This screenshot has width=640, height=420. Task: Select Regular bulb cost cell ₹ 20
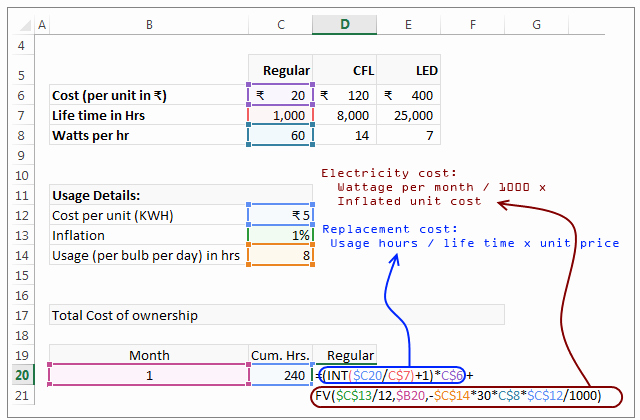(280, 95)
